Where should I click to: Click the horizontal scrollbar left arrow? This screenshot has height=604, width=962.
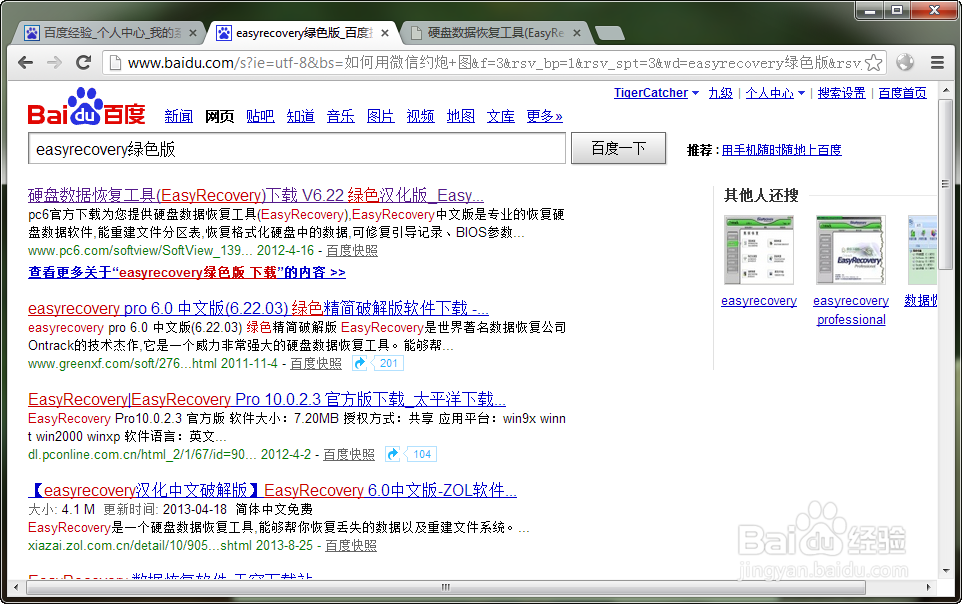tap(15, 587)
